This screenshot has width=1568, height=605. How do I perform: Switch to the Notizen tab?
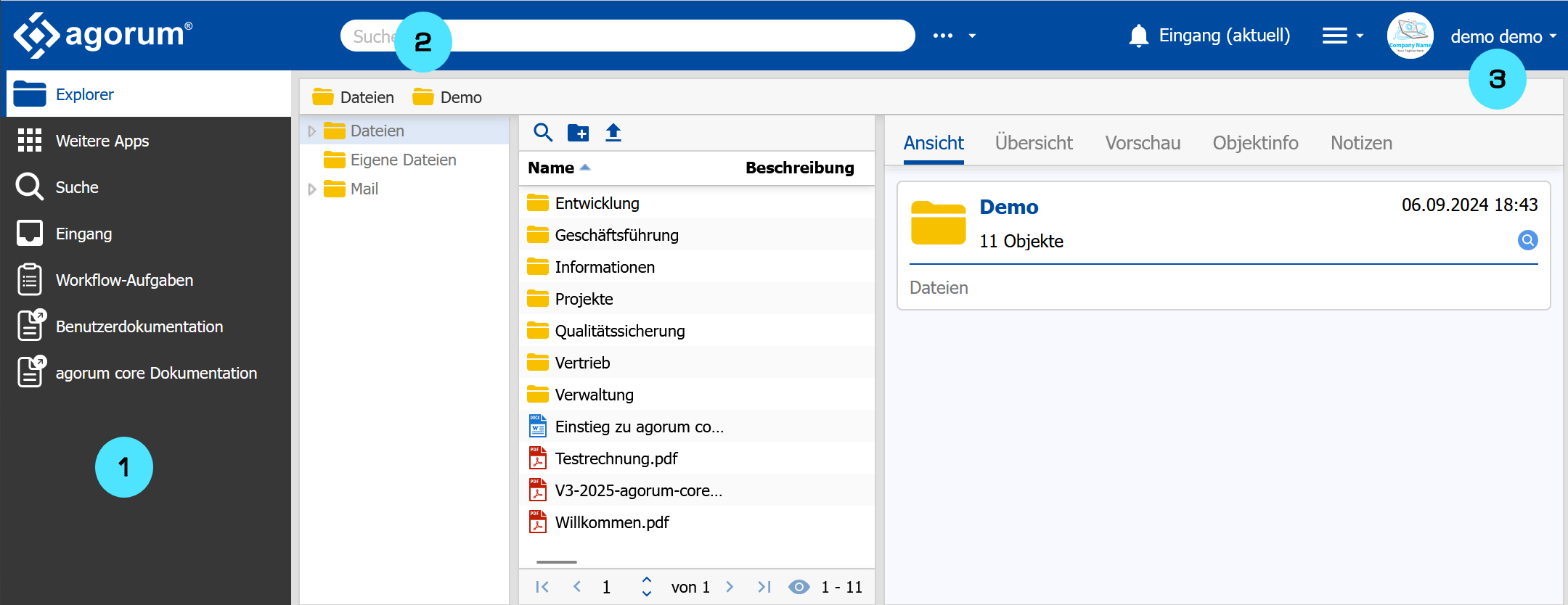[x=1361, y=143]
